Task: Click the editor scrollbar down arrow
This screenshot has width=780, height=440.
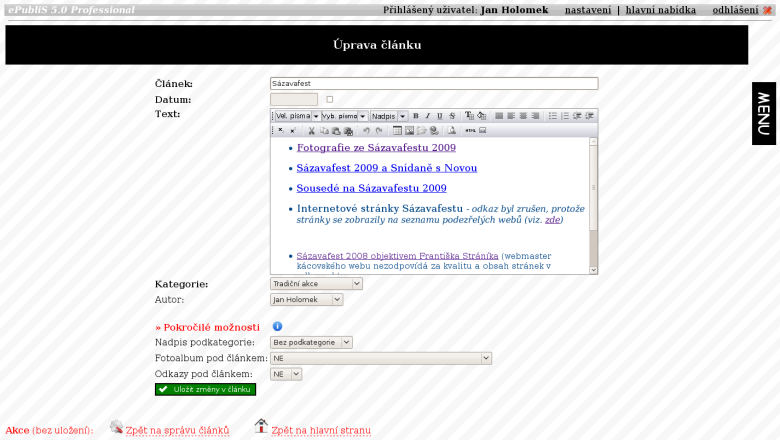Action: 593,270
